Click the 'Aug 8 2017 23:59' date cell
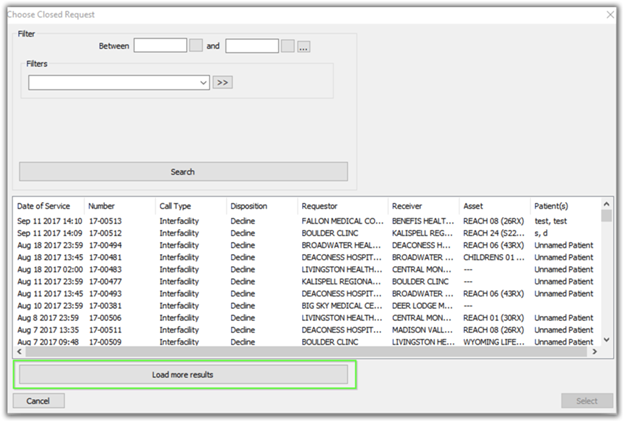 pos(48,318)
